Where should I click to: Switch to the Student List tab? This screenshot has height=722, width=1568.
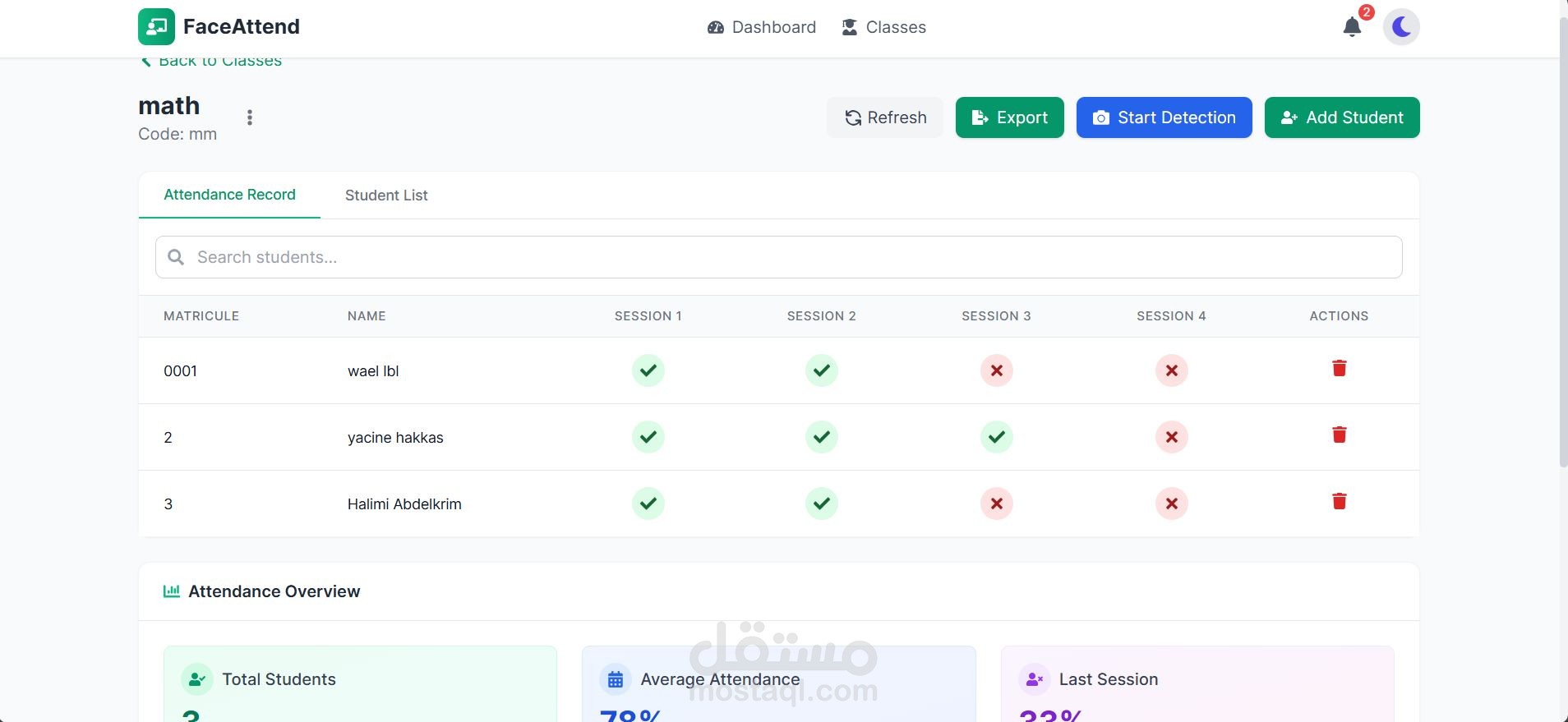[x=386, y=195]
